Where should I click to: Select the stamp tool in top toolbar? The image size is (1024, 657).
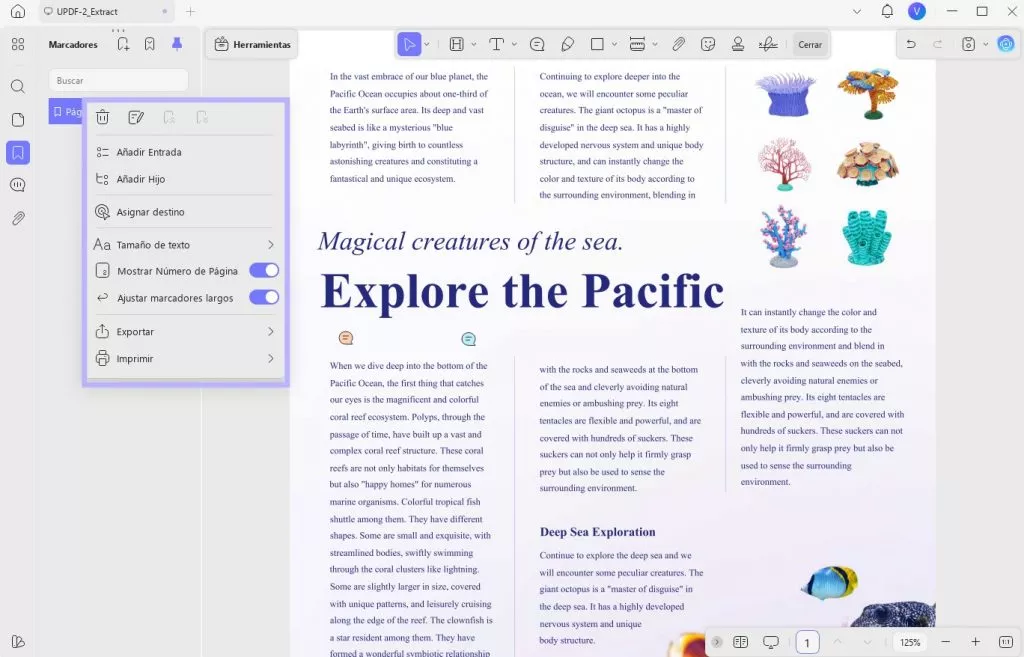pyautogui.click(x=738, y=44)
